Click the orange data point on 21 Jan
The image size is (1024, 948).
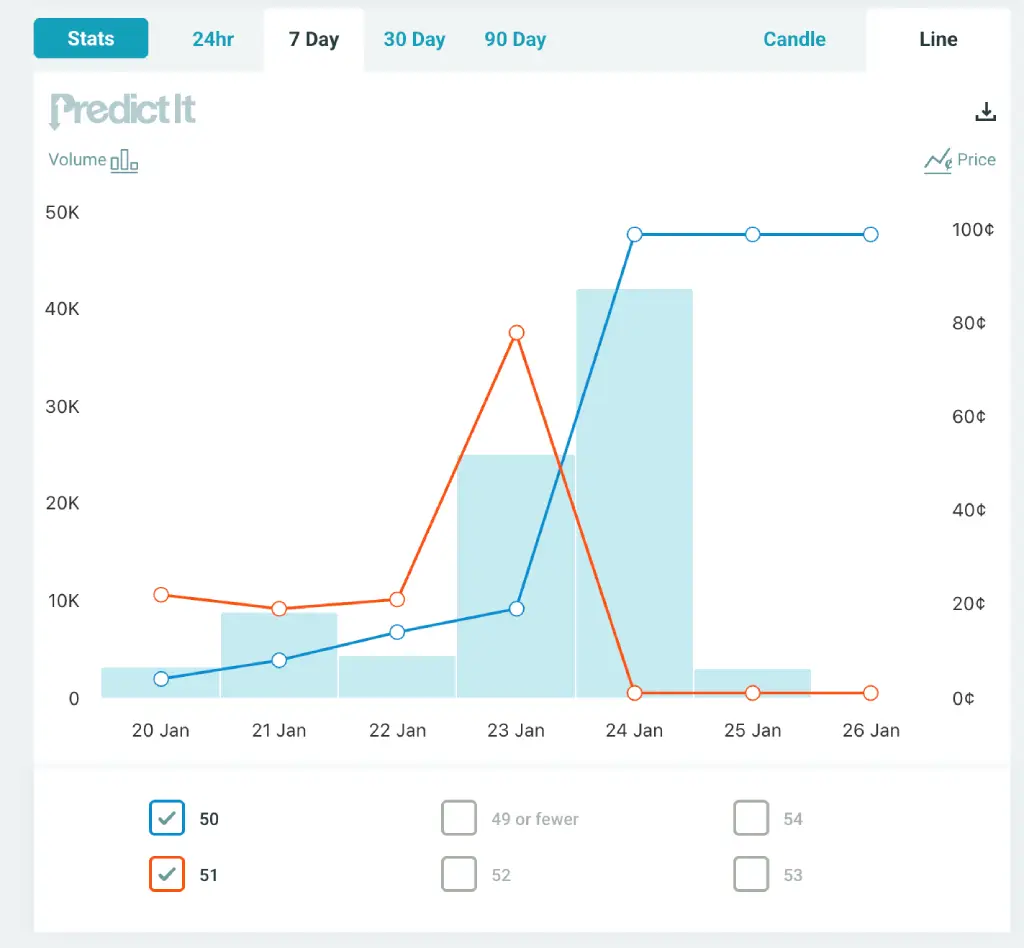(279, 608)
